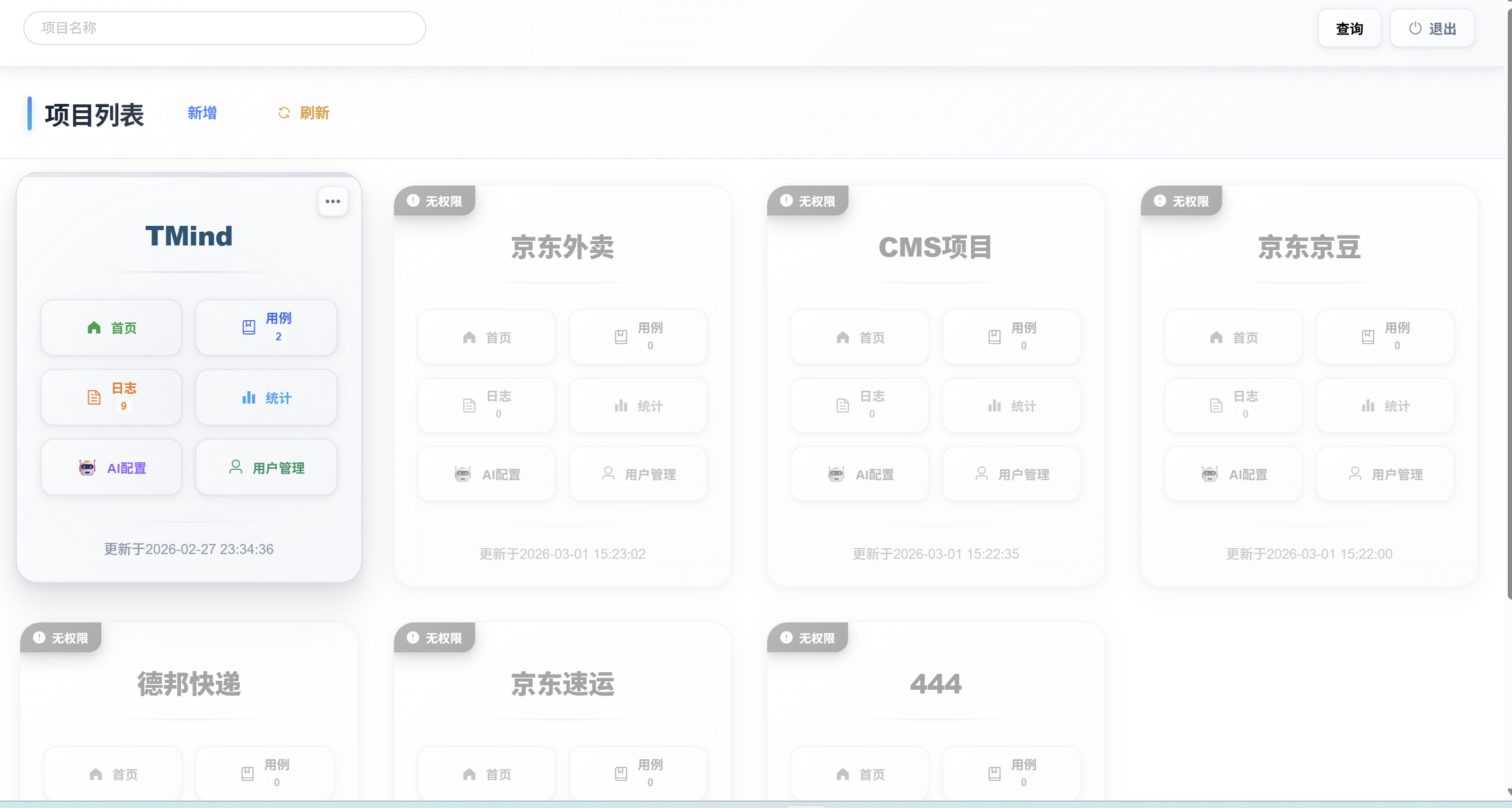
Task: View the 统计 statistics icon on TMind card
Action: [266, 397]
